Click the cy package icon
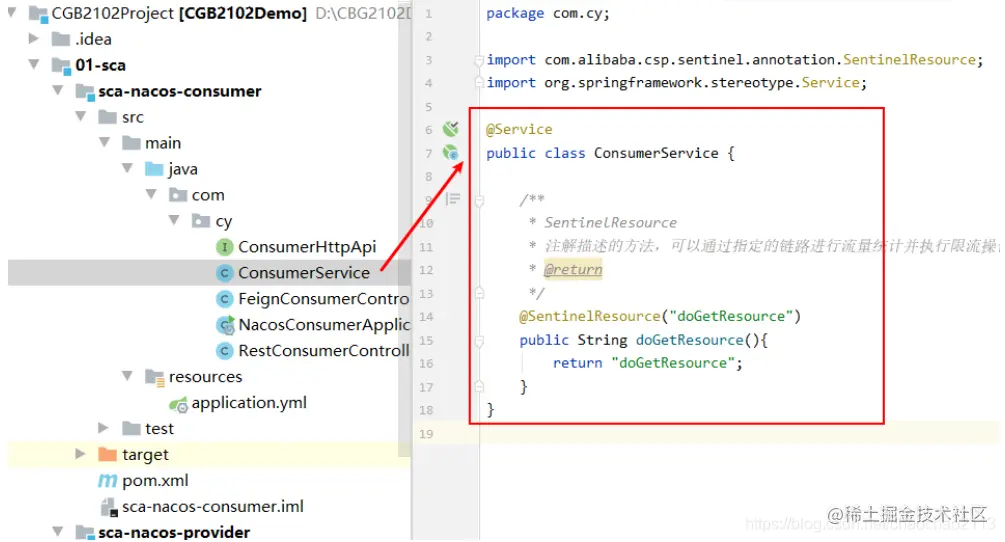This screenshot has width=1005, height=542. [x=201, y=220]
